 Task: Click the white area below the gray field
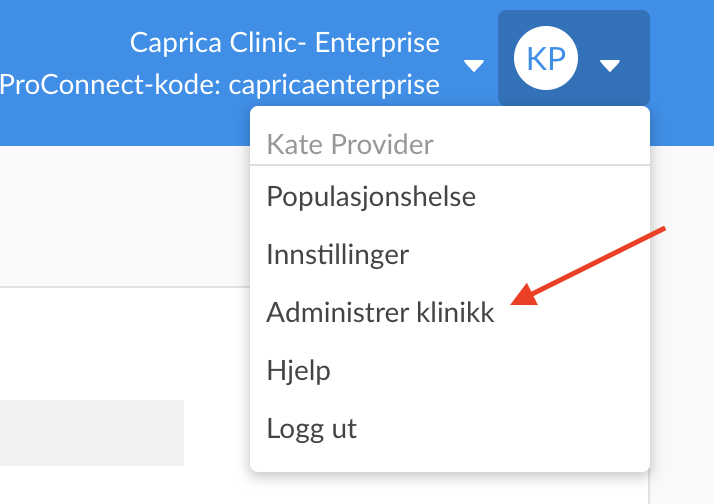(125, 485)
